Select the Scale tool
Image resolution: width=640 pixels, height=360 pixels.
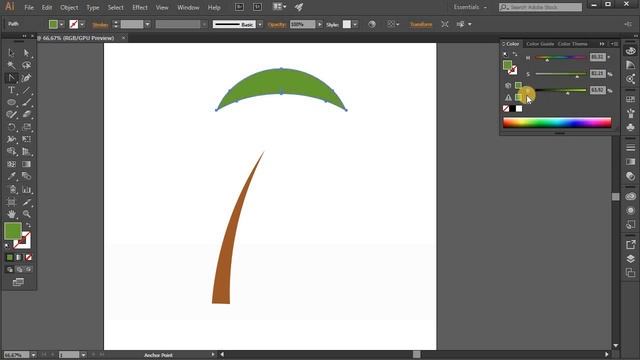coord(27,127)
